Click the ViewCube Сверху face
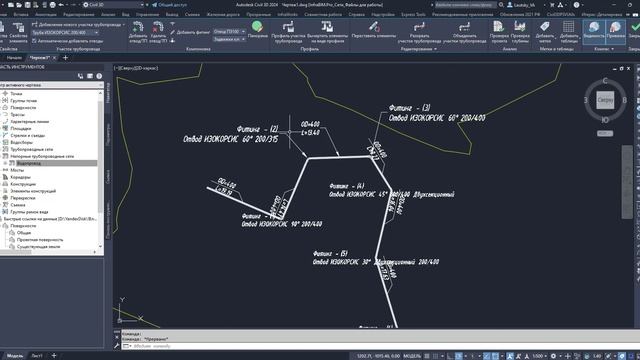The image size is (640, 360). (x=605, y=100)
